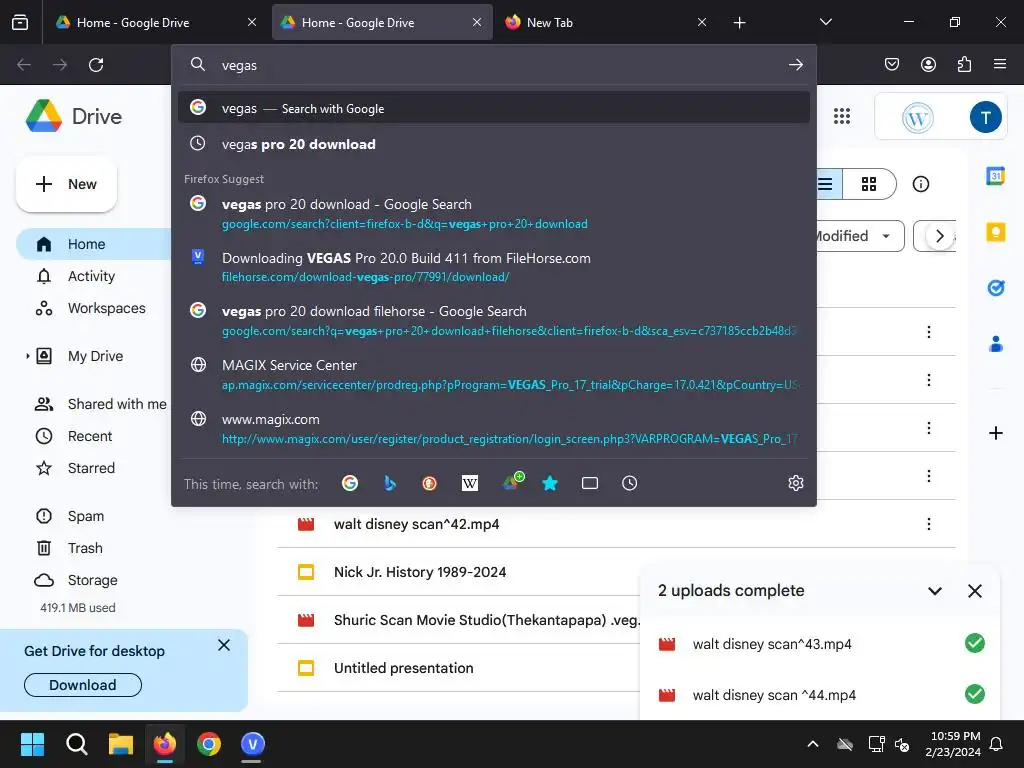
Task: Open Workspaces in Drive sidebar
Action: [x=106, y=308]
